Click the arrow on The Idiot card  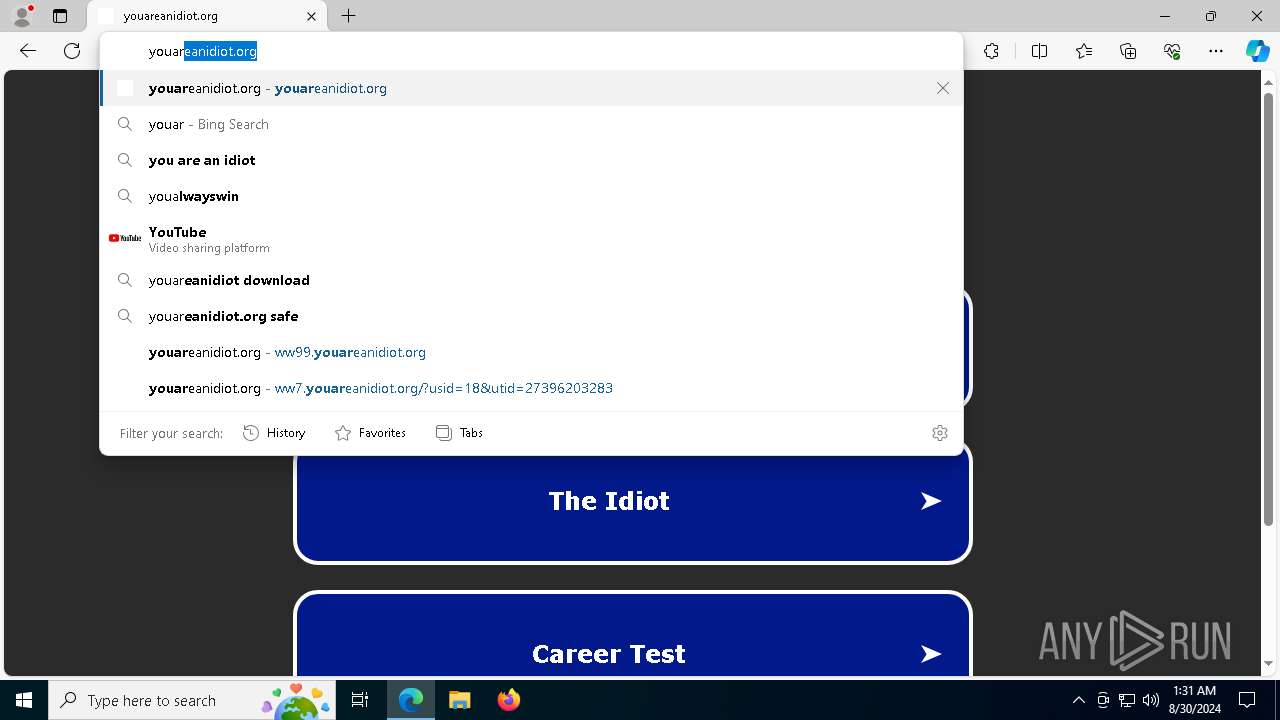pos(931,501)
